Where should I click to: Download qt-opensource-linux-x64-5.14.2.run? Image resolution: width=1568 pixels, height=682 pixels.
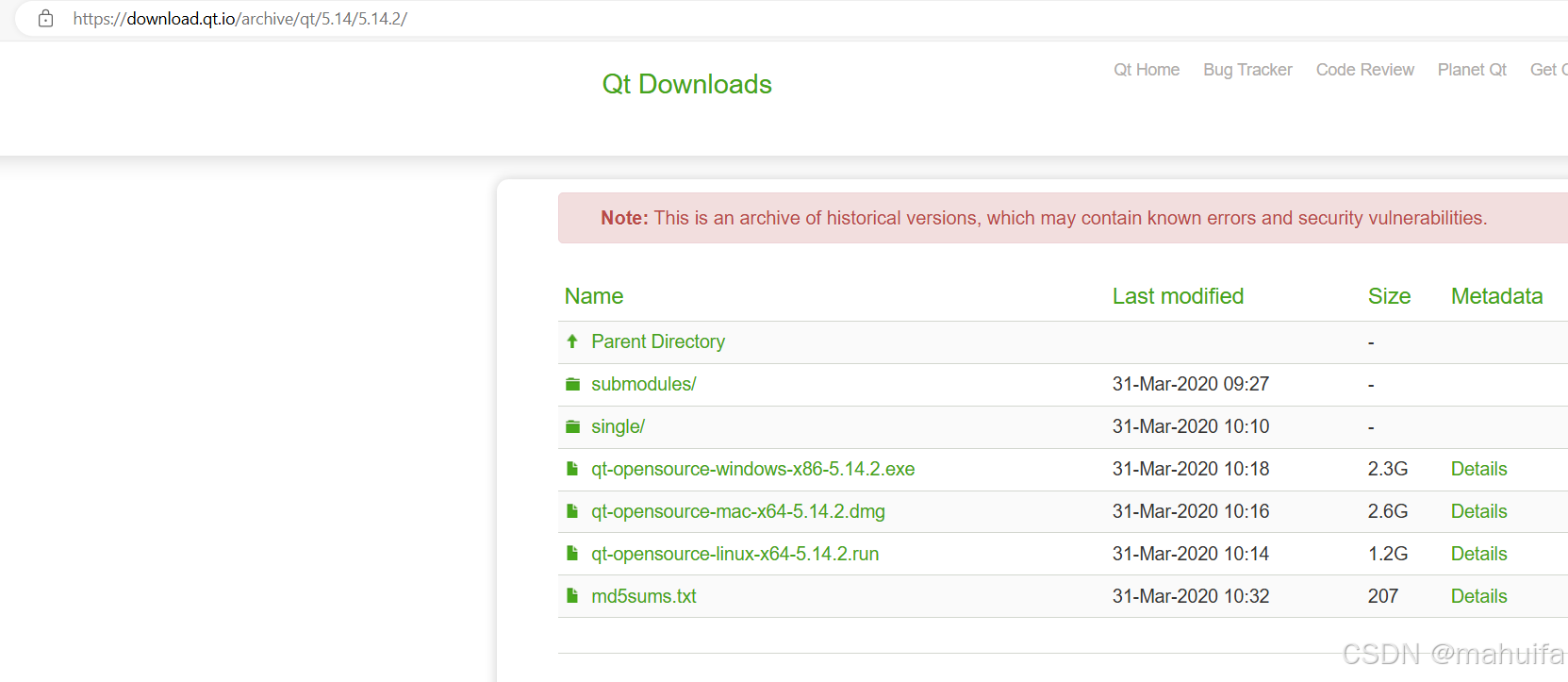click(735, 554)
